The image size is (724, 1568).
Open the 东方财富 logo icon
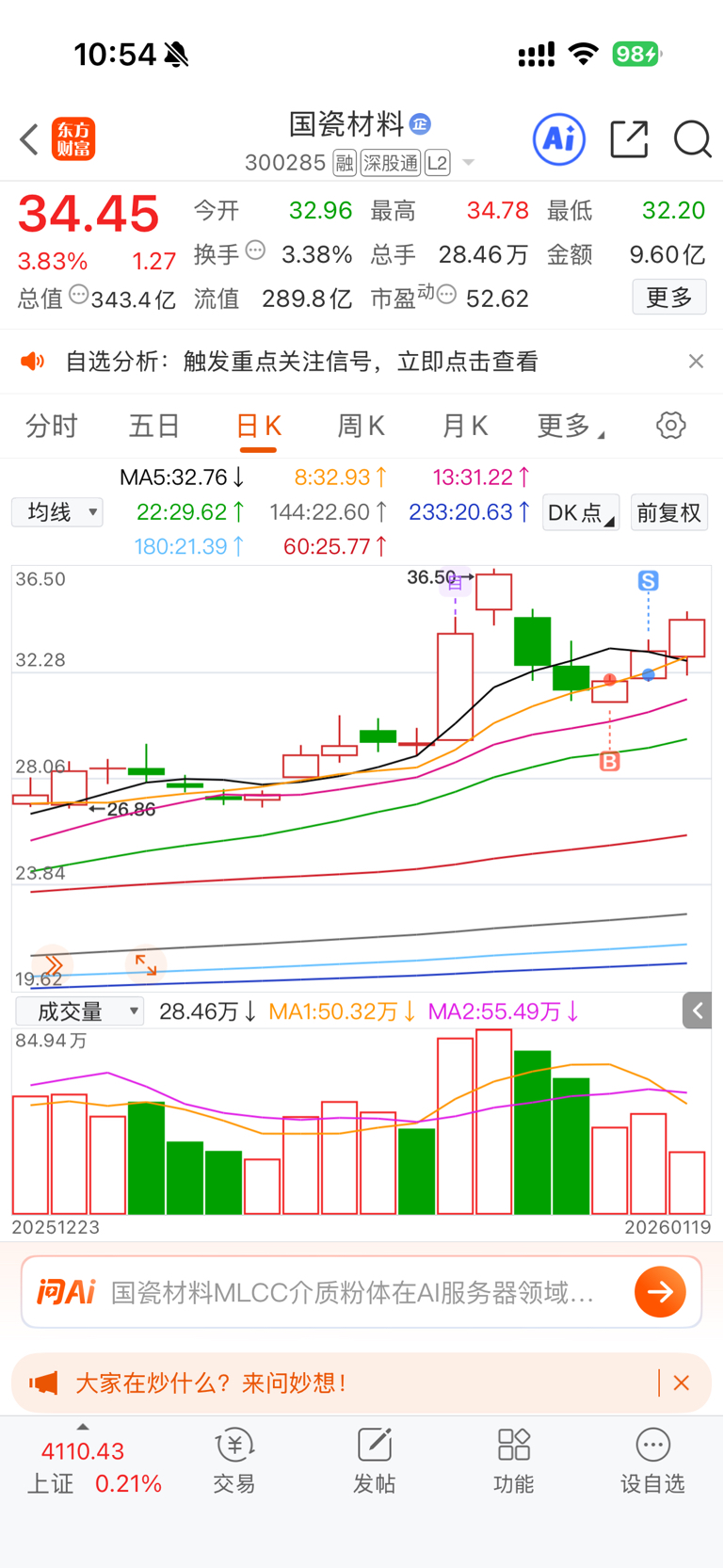pos(73,139)
